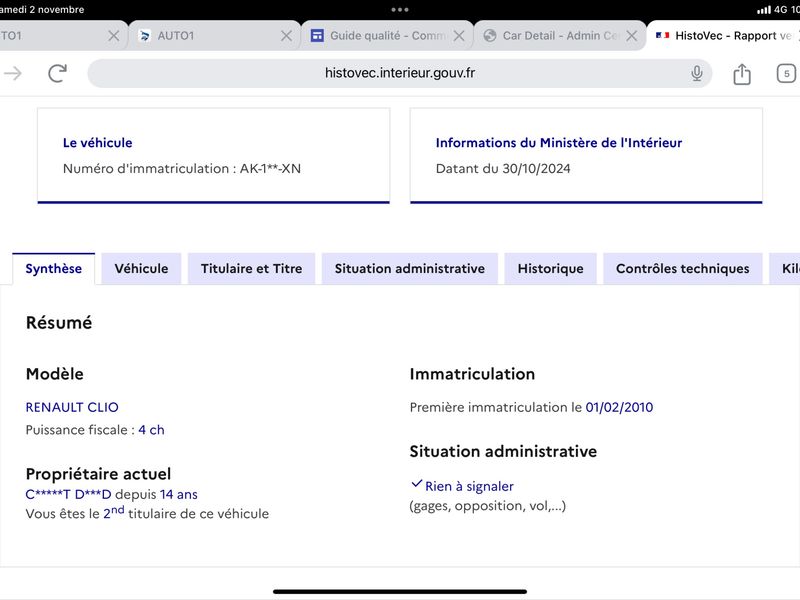Tap the 4G signal status indicator
800x600 pixels.
778,10
